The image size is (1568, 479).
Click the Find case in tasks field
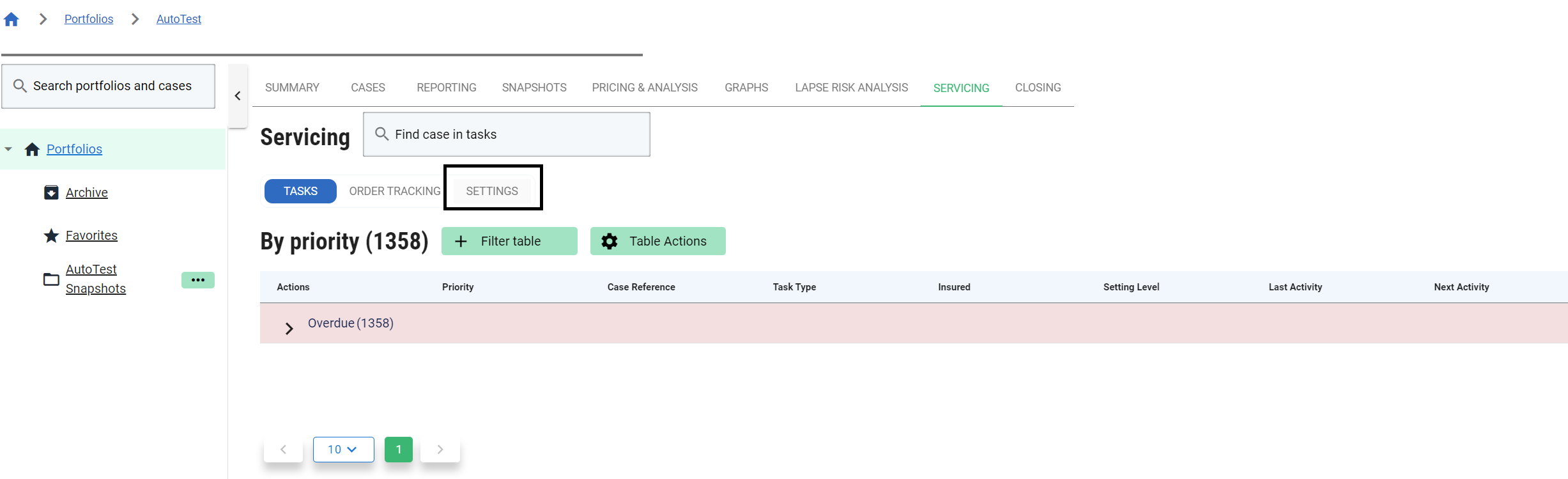coord(507,134)
